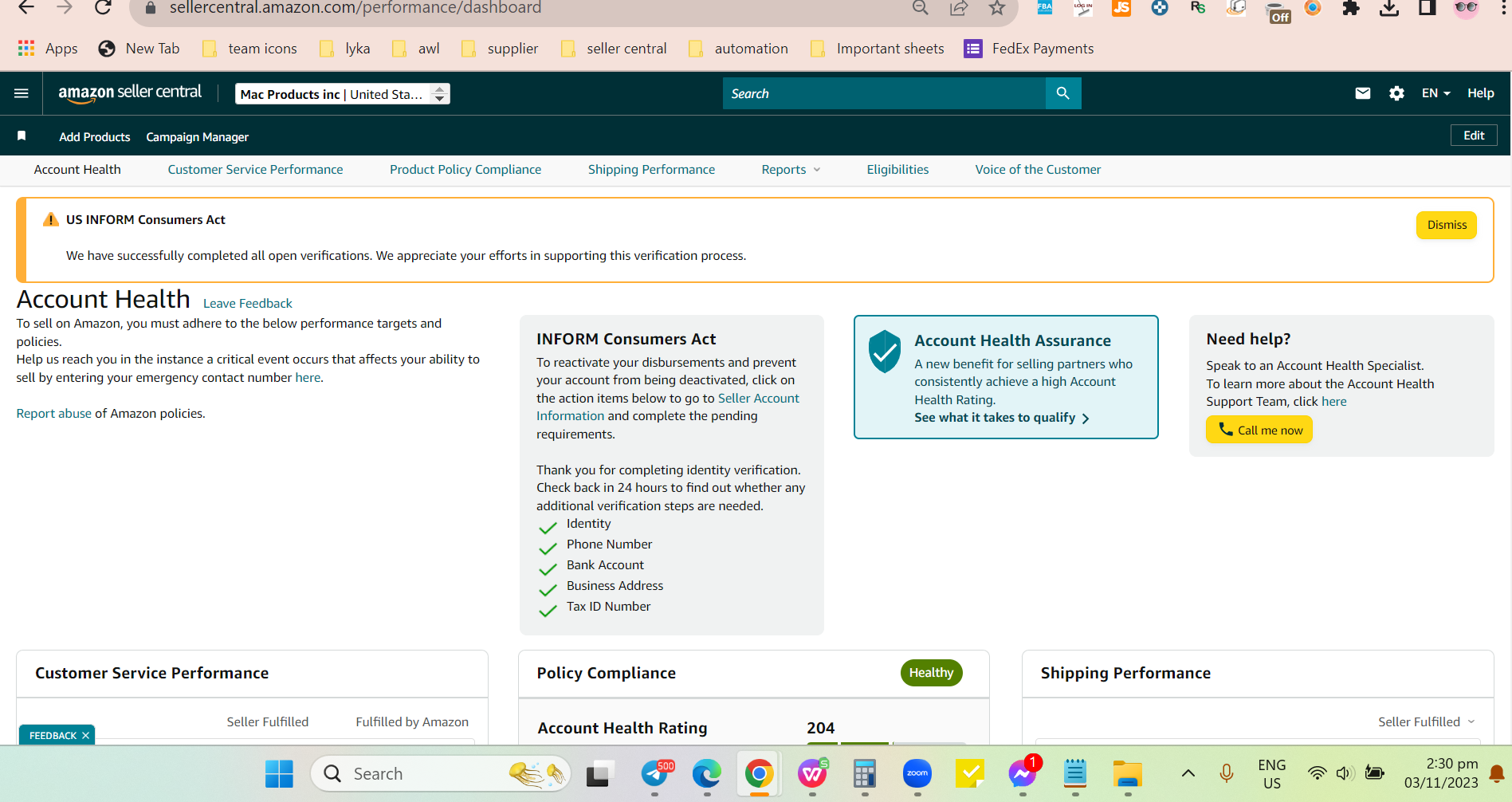This screenshot has width=1512, height=802.
Task: Click the Call me now button
Action: pos(1259,430)
